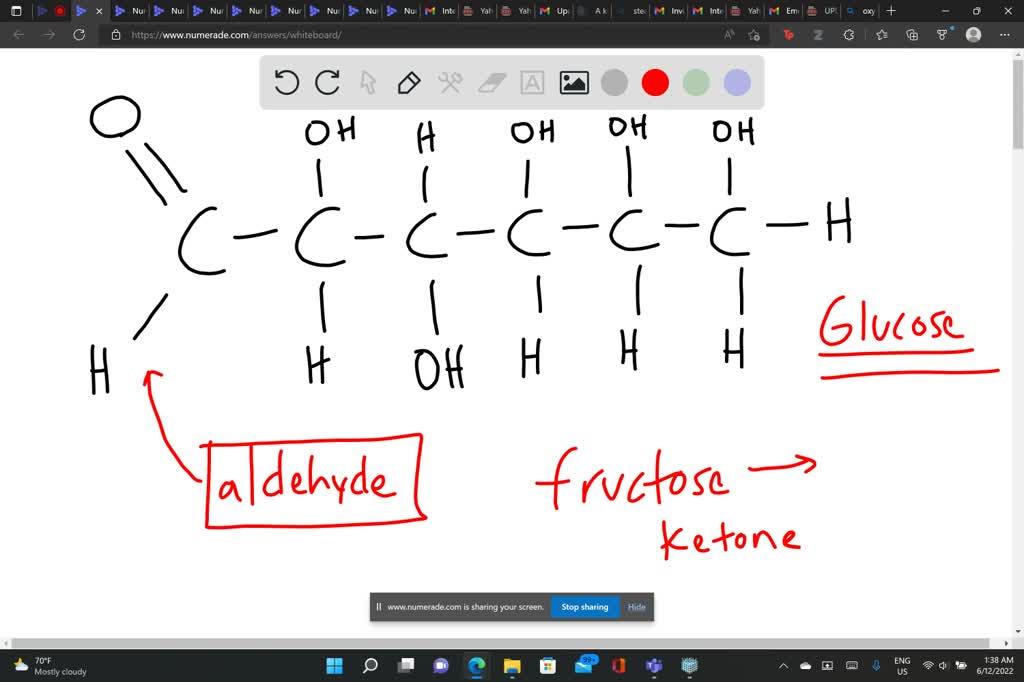Select the Eraser tool

pos(490,83)
